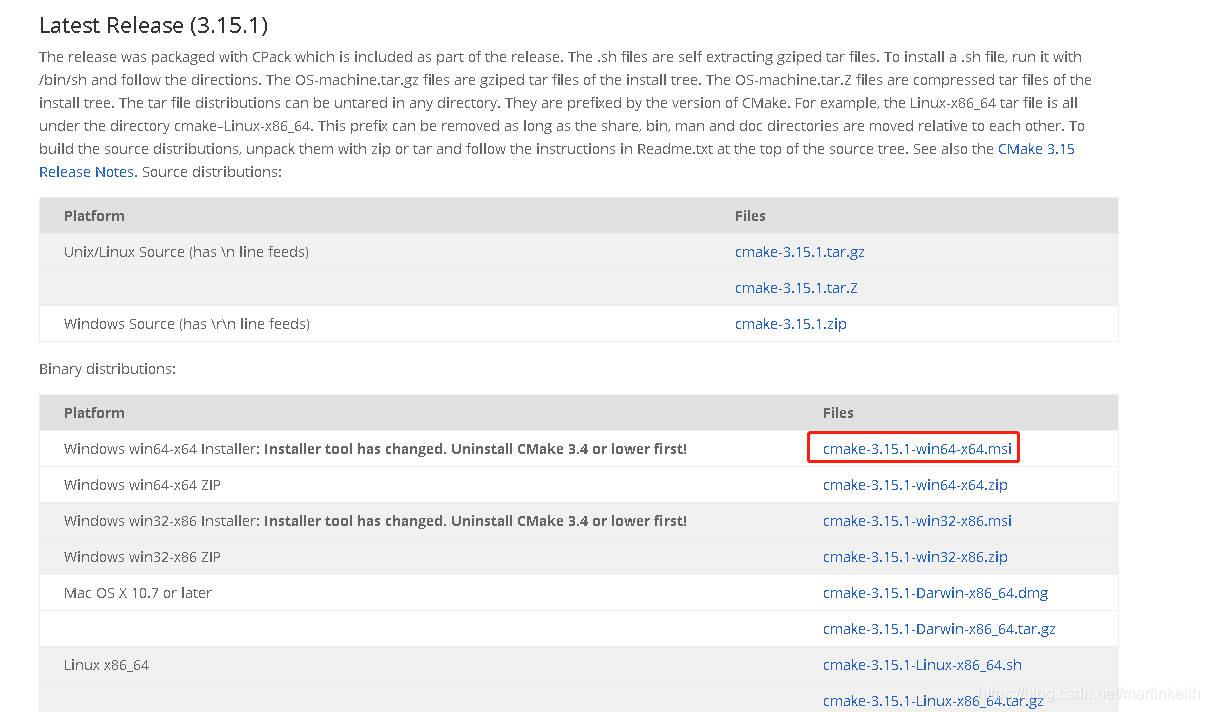The height and width of the screenshot is (712, 1209).
Task: Download cmake-3.15.1-win32-x86.zip file
Action: point(915,557)
